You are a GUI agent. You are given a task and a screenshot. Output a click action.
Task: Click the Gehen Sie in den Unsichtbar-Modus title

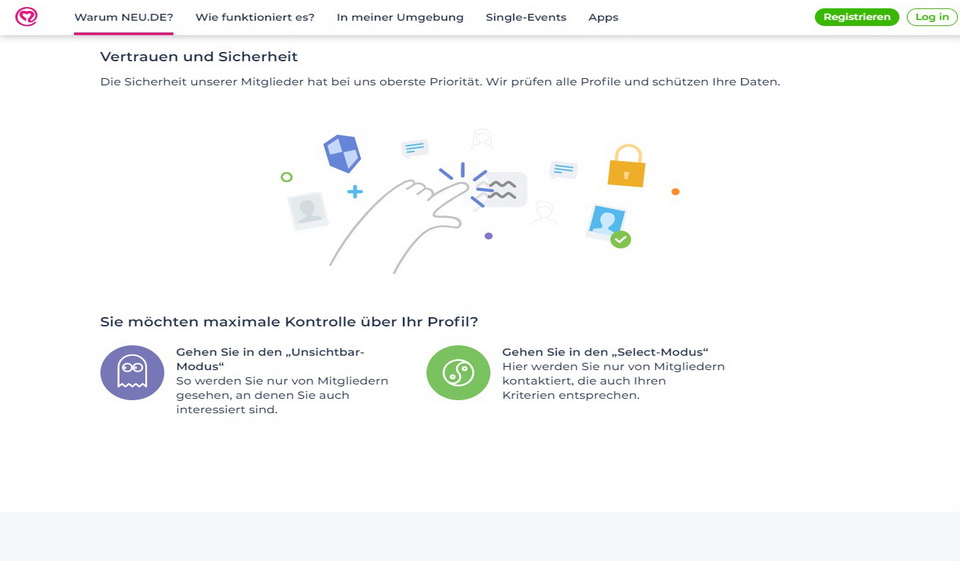coord(270,359)
